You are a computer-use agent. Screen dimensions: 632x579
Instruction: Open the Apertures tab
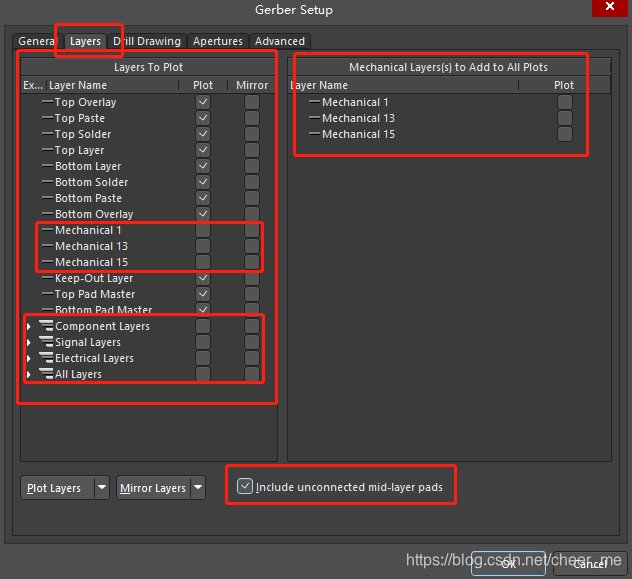[218, 41]
